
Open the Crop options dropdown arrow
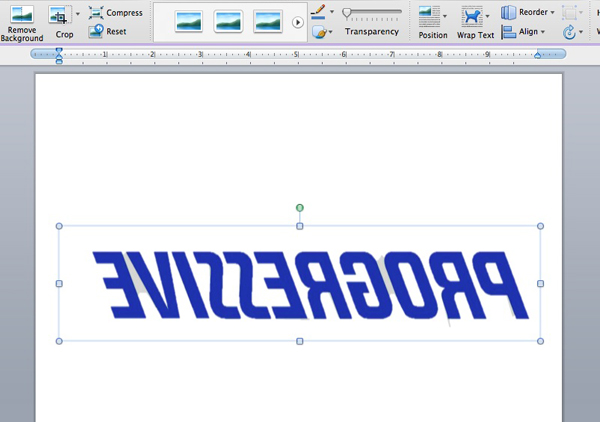tap(78, 14)
